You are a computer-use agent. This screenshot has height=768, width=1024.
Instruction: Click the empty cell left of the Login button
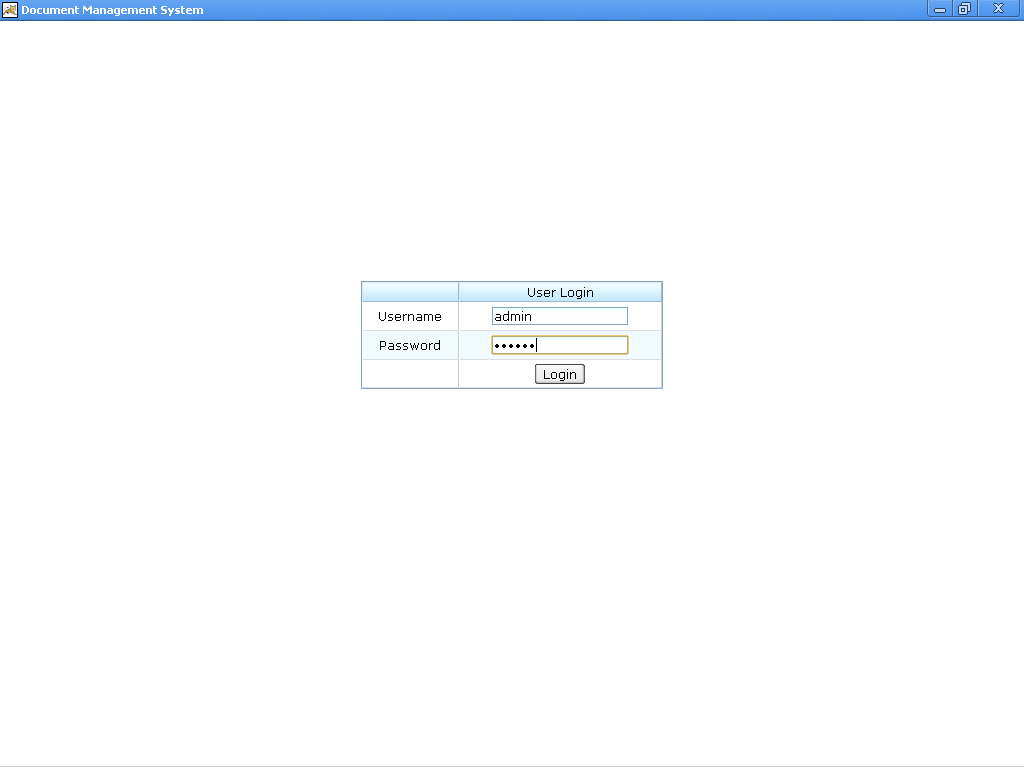click(409, 373)
